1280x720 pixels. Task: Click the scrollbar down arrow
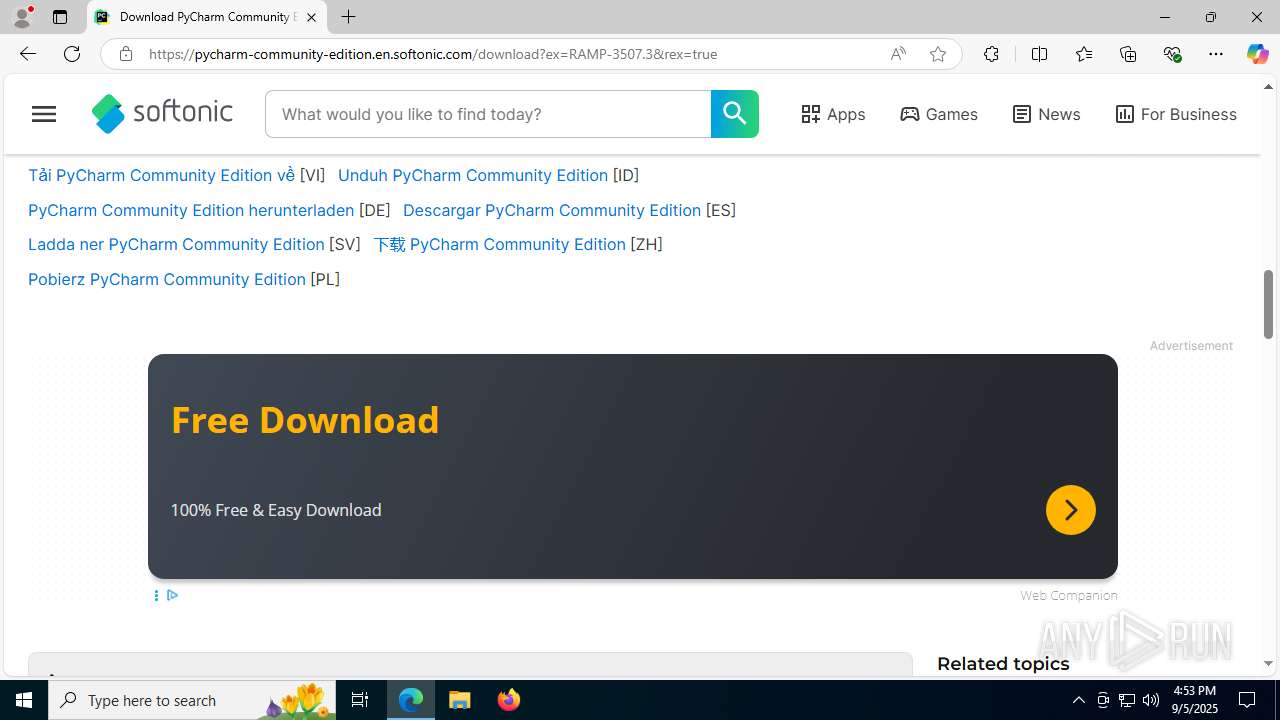click(x=1268, y=664)
